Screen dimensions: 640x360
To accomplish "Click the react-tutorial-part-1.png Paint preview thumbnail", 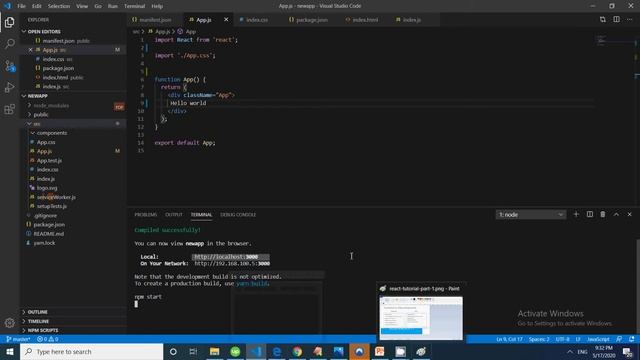I will 421,318.
